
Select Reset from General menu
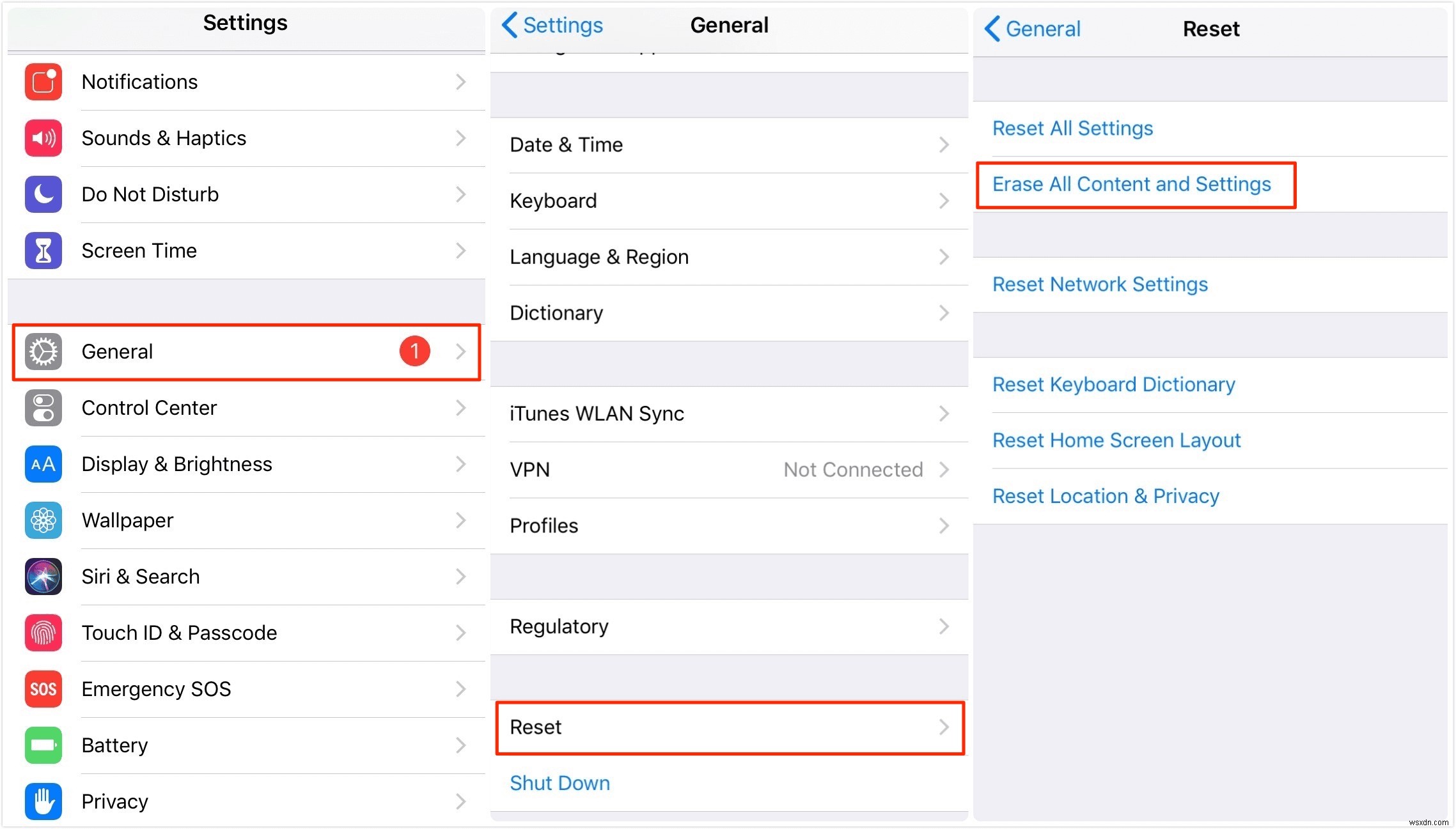click(727, 726)
